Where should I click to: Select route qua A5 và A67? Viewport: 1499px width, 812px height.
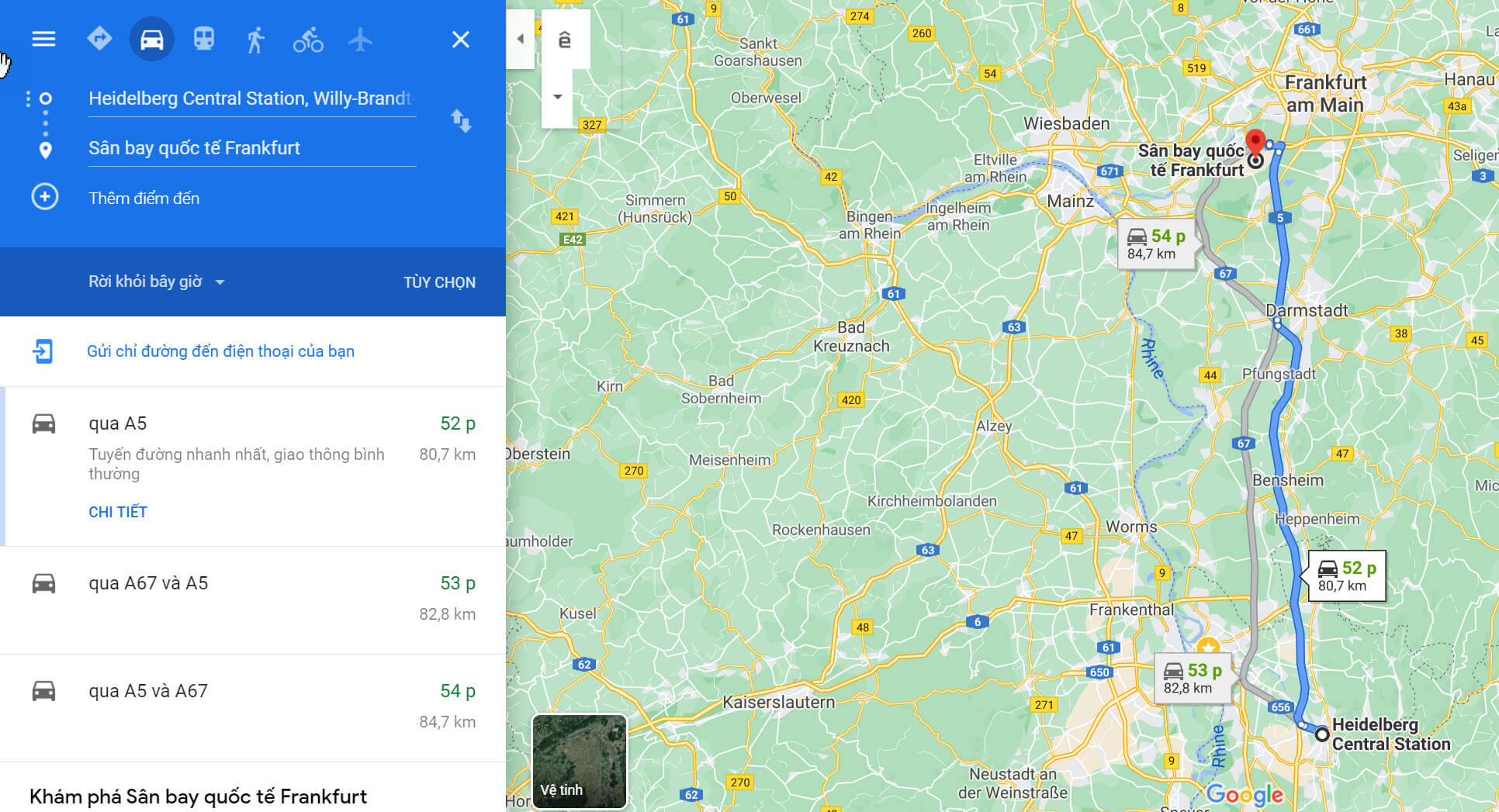253,708
